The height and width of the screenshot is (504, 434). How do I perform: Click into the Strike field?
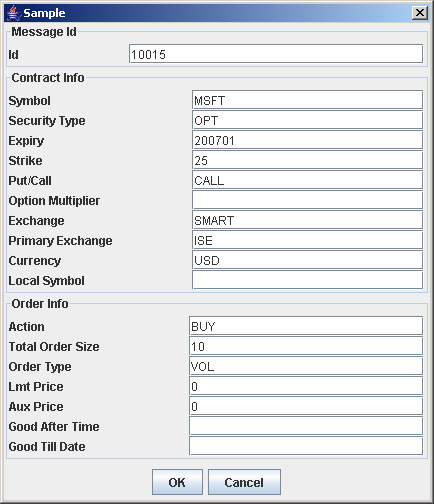point(307,160)
